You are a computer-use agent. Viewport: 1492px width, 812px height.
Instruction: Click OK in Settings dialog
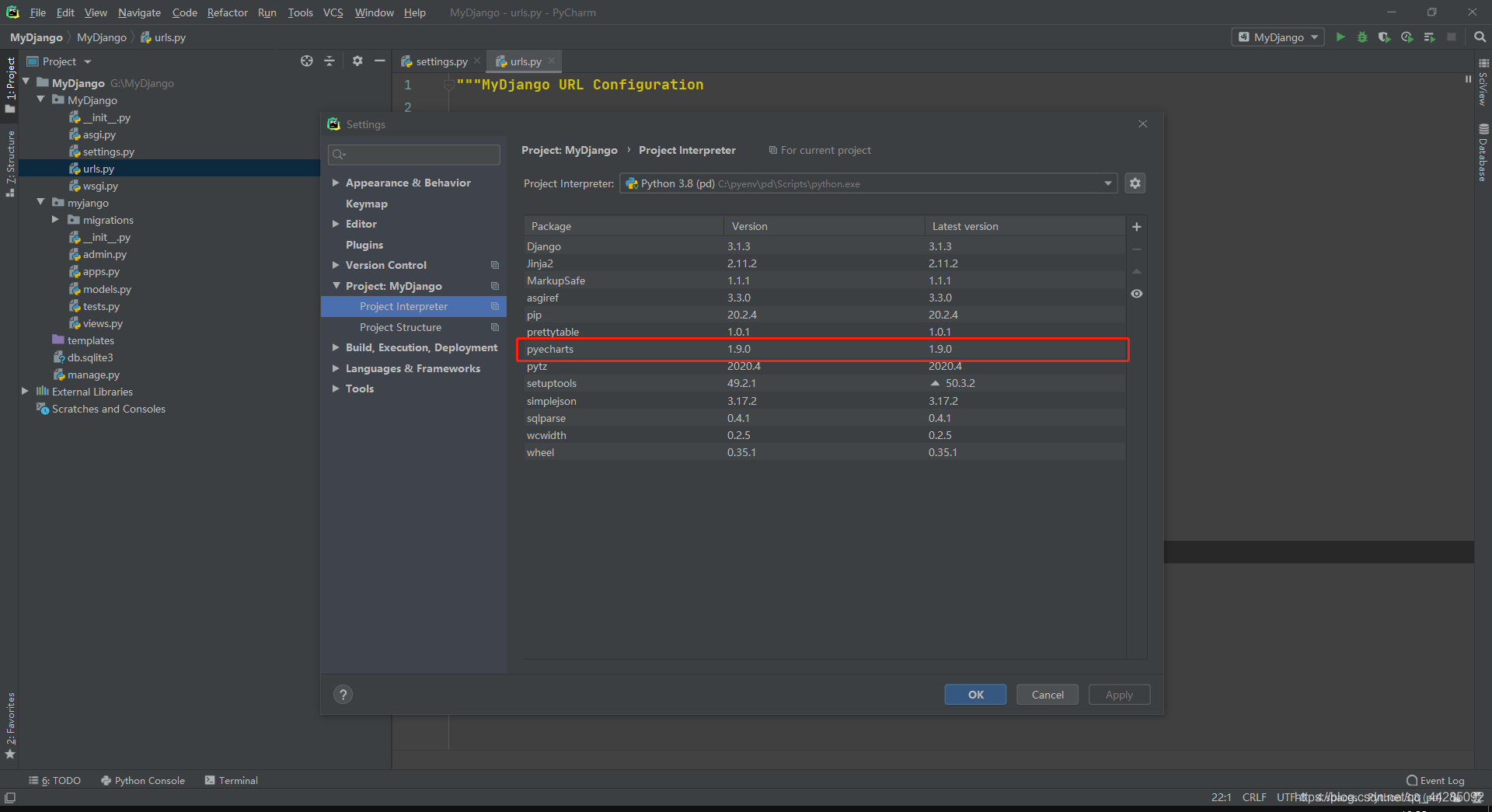(x=975, y=695)
